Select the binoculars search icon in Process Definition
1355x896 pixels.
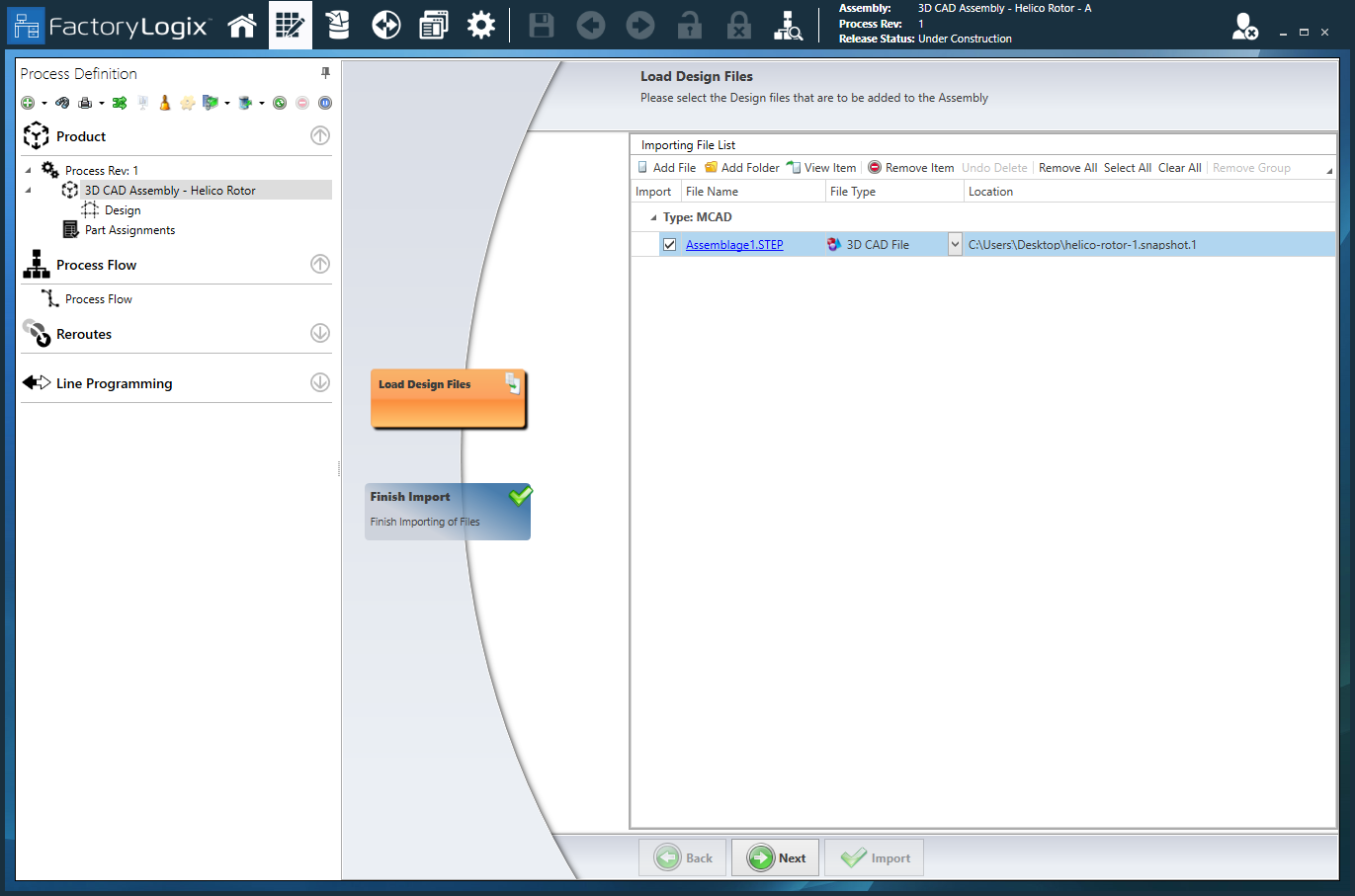click(62, 102)
